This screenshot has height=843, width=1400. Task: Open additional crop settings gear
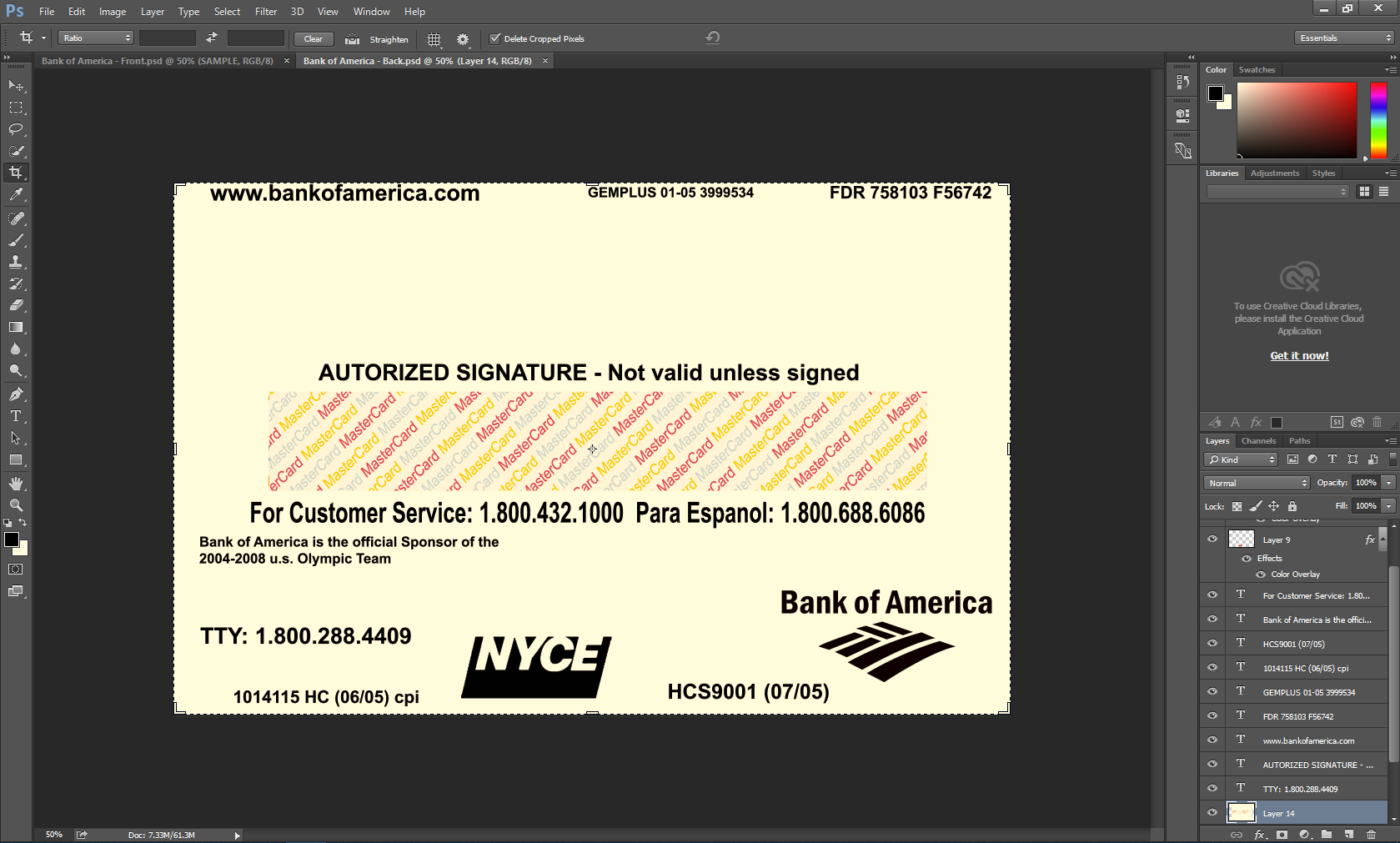463,39
